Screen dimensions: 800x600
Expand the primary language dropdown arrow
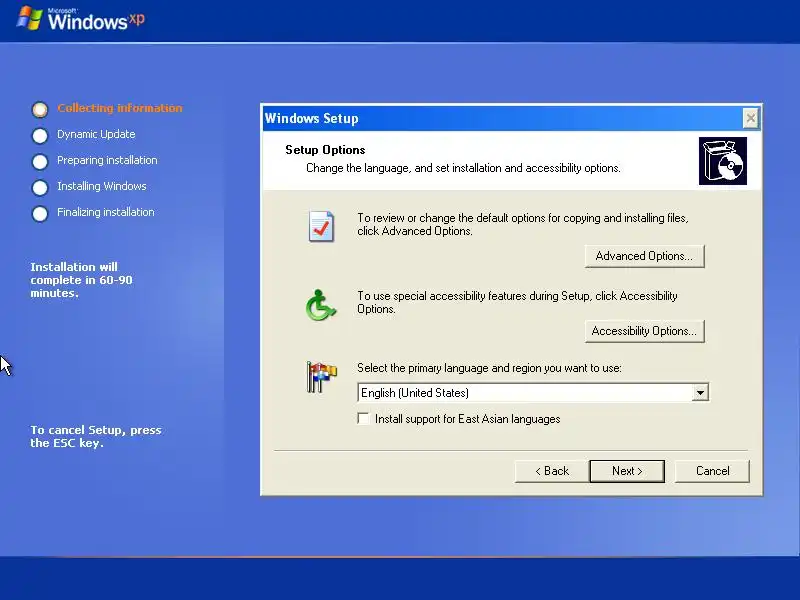701,392
